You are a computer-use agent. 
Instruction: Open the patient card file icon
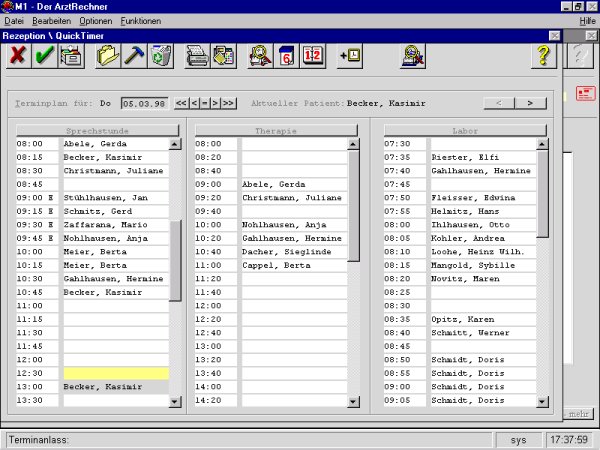[x=71, y=56]
